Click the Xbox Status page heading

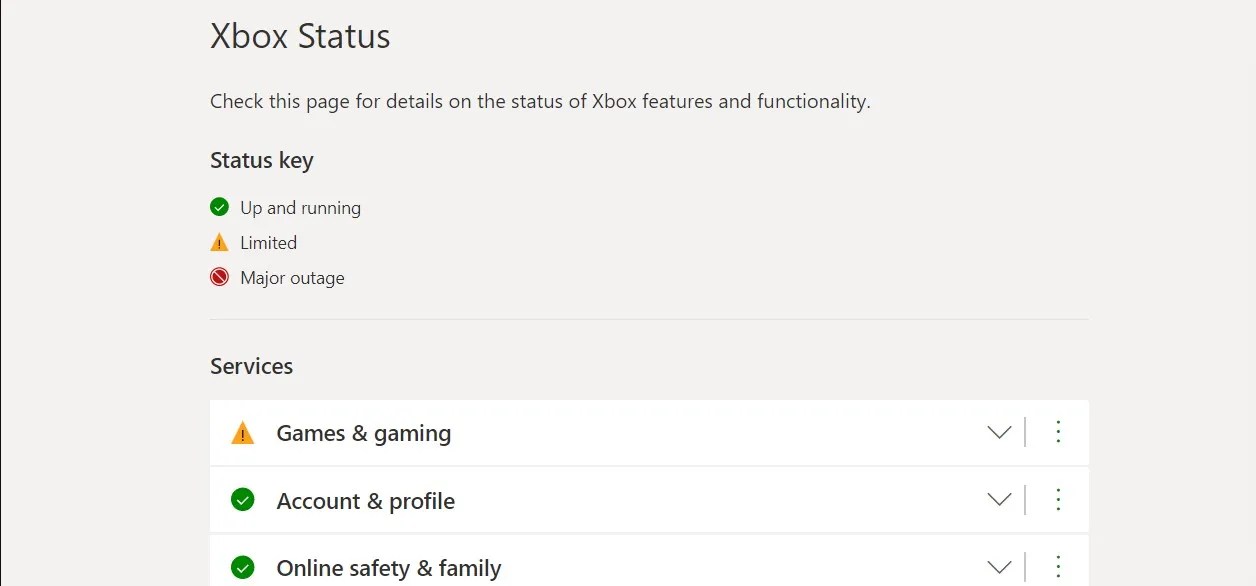pyautogui.click(x=300, y=36)
